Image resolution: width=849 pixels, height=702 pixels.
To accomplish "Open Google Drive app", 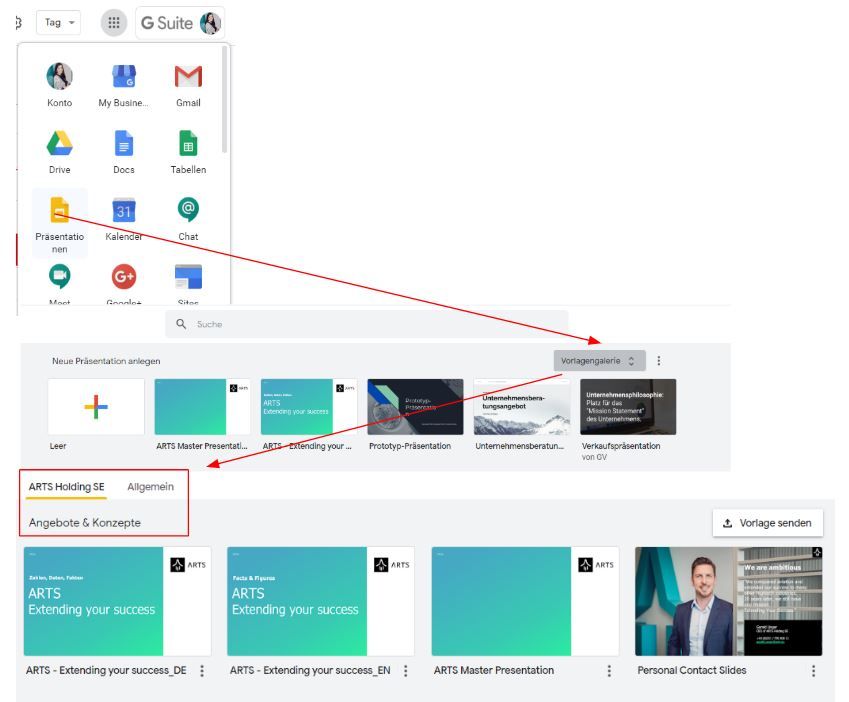I will pos(60,152).
